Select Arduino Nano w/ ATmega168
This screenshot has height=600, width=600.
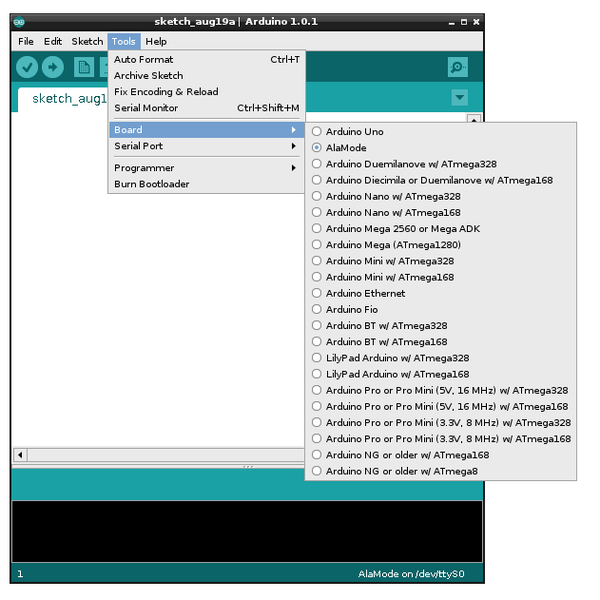click(x=440, y=212)
